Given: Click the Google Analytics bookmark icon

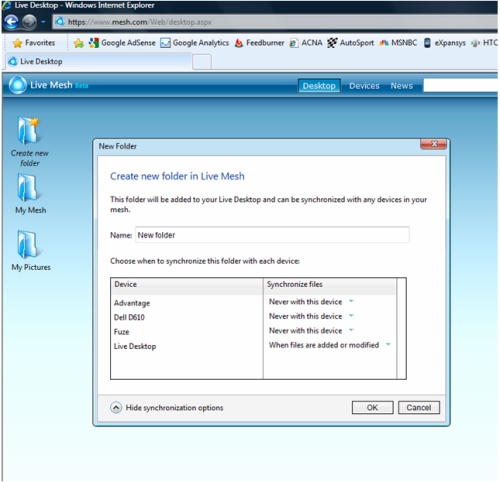Looking at the screenshot, I should coord(165,43).
